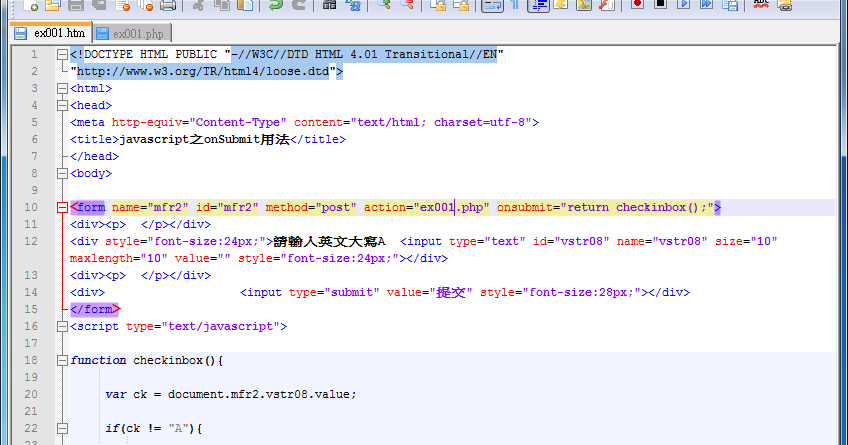This screenshot has width=848, height=445.
Task: Click the maxlength="10" attribute text
Action: pos(118,258)
